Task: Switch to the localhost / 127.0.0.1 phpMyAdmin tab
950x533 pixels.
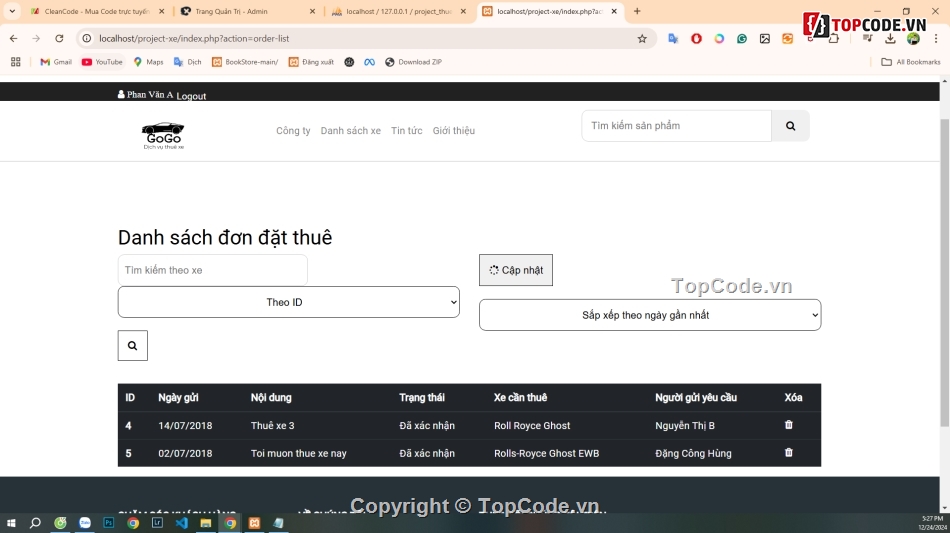Action: (399, 12)
